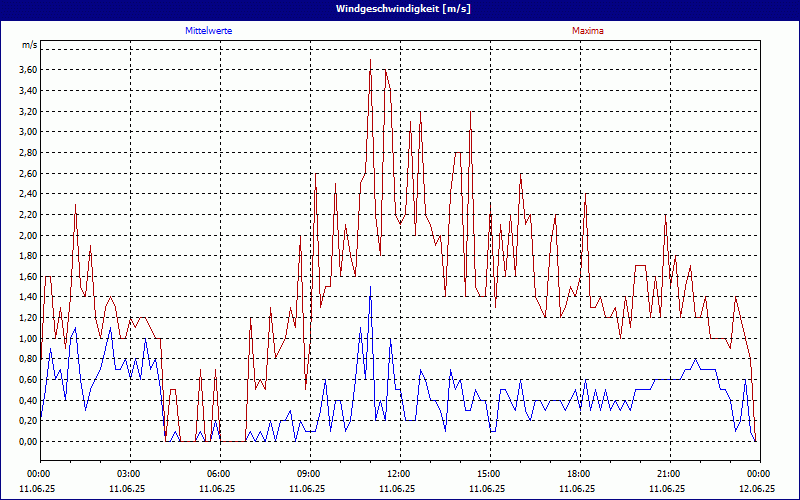Click the 21:00 time axis label
Screen dimensions: 800x500
point(668,474)
